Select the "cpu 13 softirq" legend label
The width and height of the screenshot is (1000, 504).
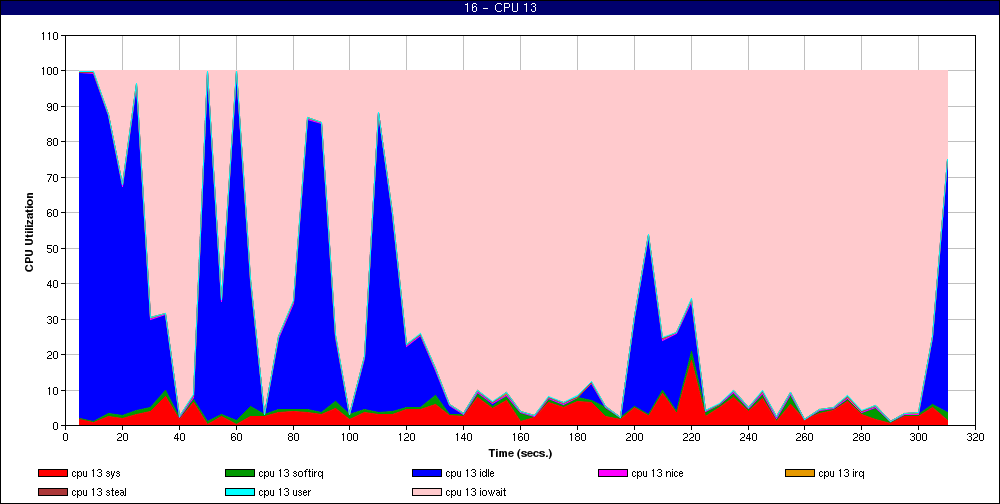pos(296,473)
